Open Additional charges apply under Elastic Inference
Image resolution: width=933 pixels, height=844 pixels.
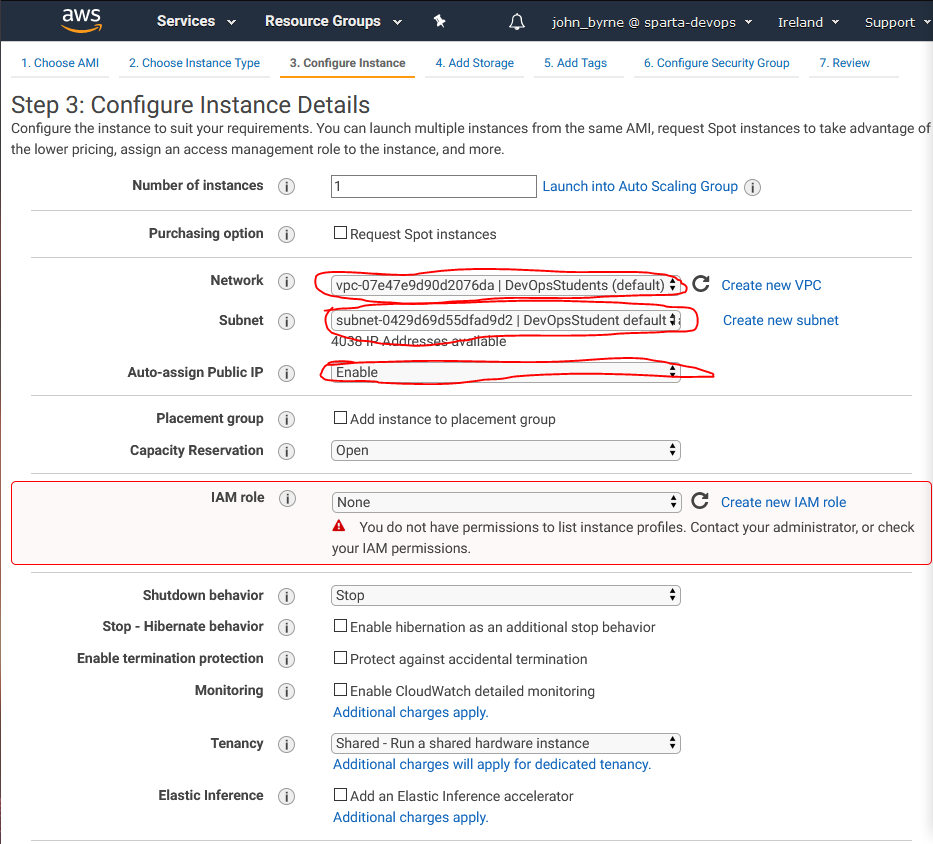coord(411,817)
